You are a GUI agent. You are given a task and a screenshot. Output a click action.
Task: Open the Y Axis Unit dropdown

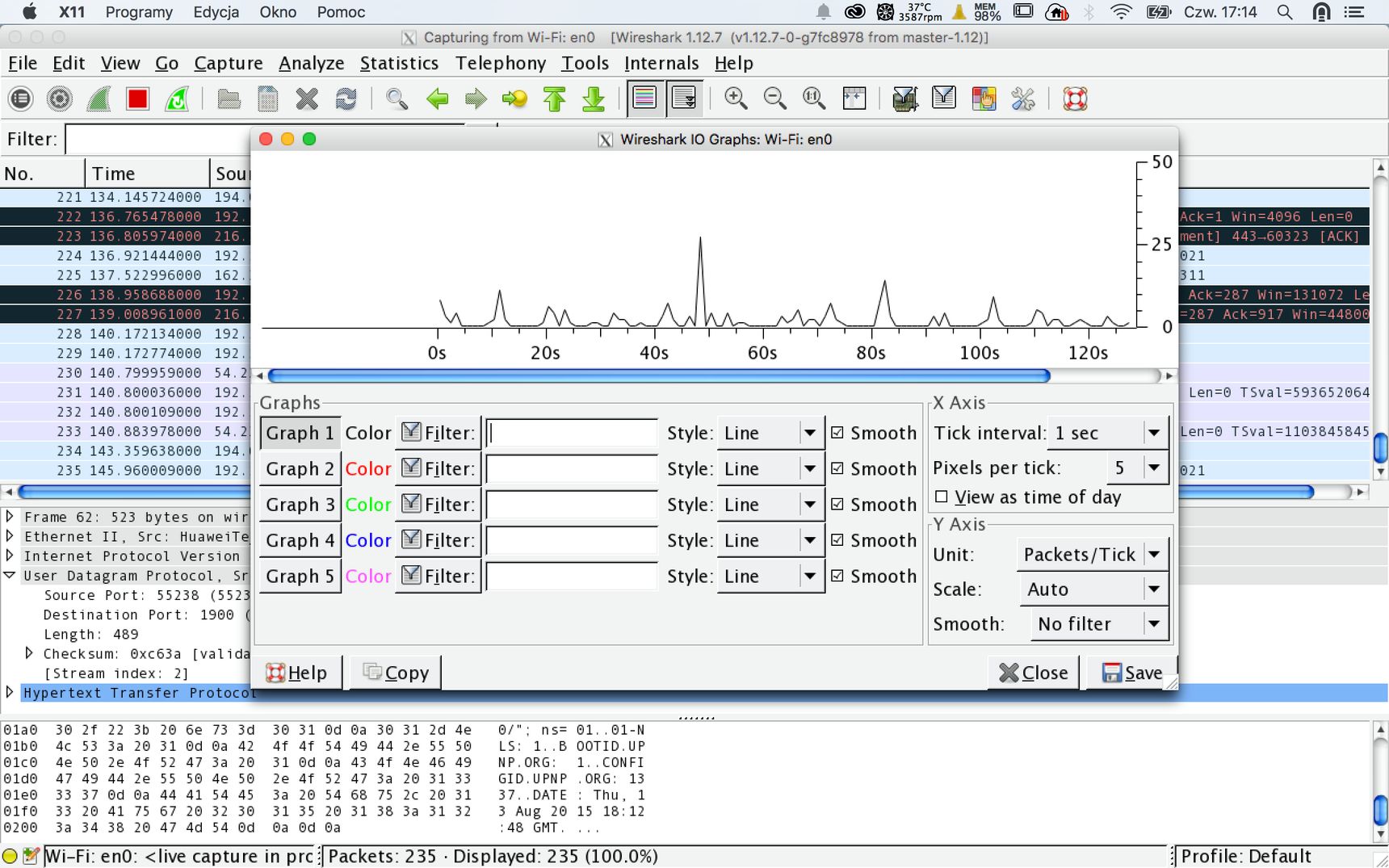(1093, 555)
